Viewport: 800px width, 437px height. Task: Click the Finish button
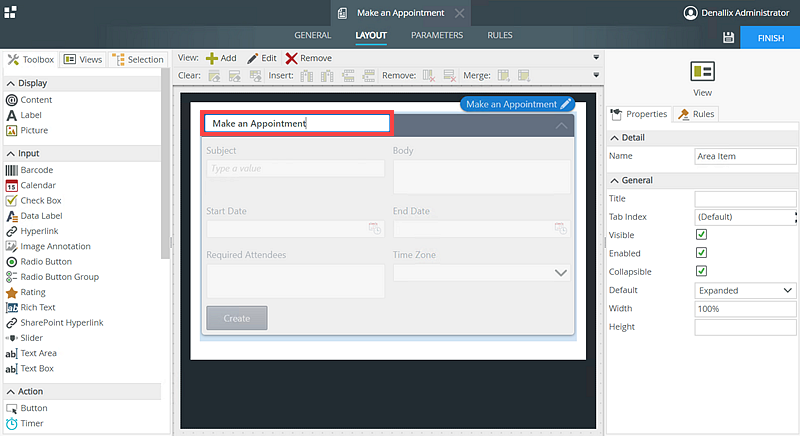tap(770, 37)
